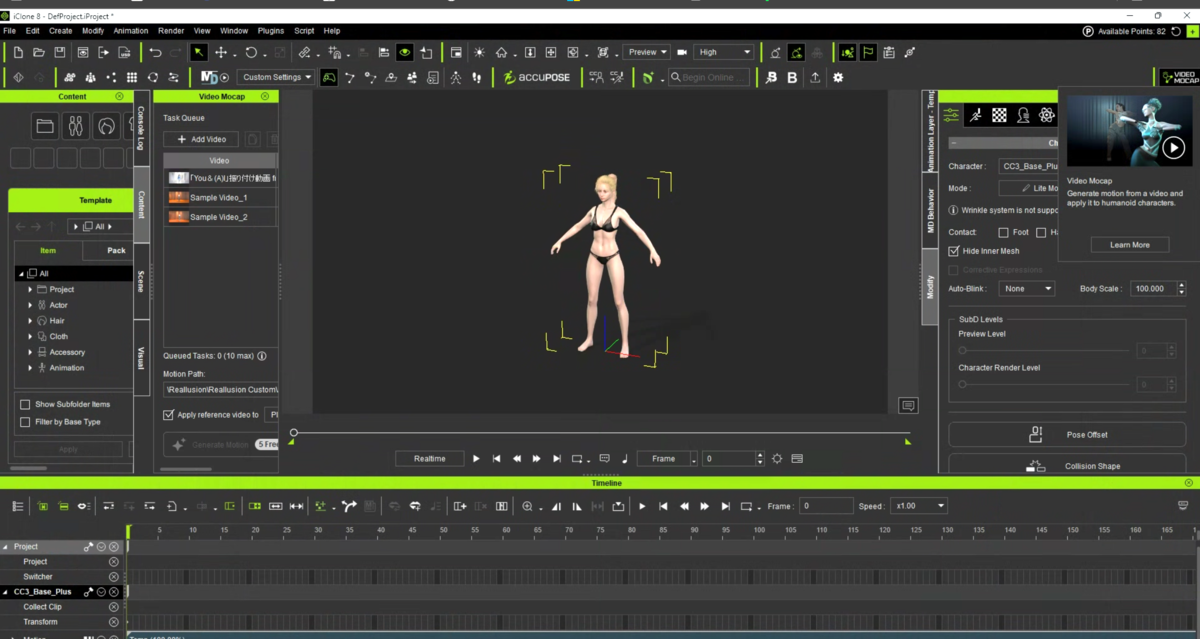Open the timeline Speed x1.00 dropdown
Image resolution: width=1200 pixels, height=639 pixels.
point(919,506)
